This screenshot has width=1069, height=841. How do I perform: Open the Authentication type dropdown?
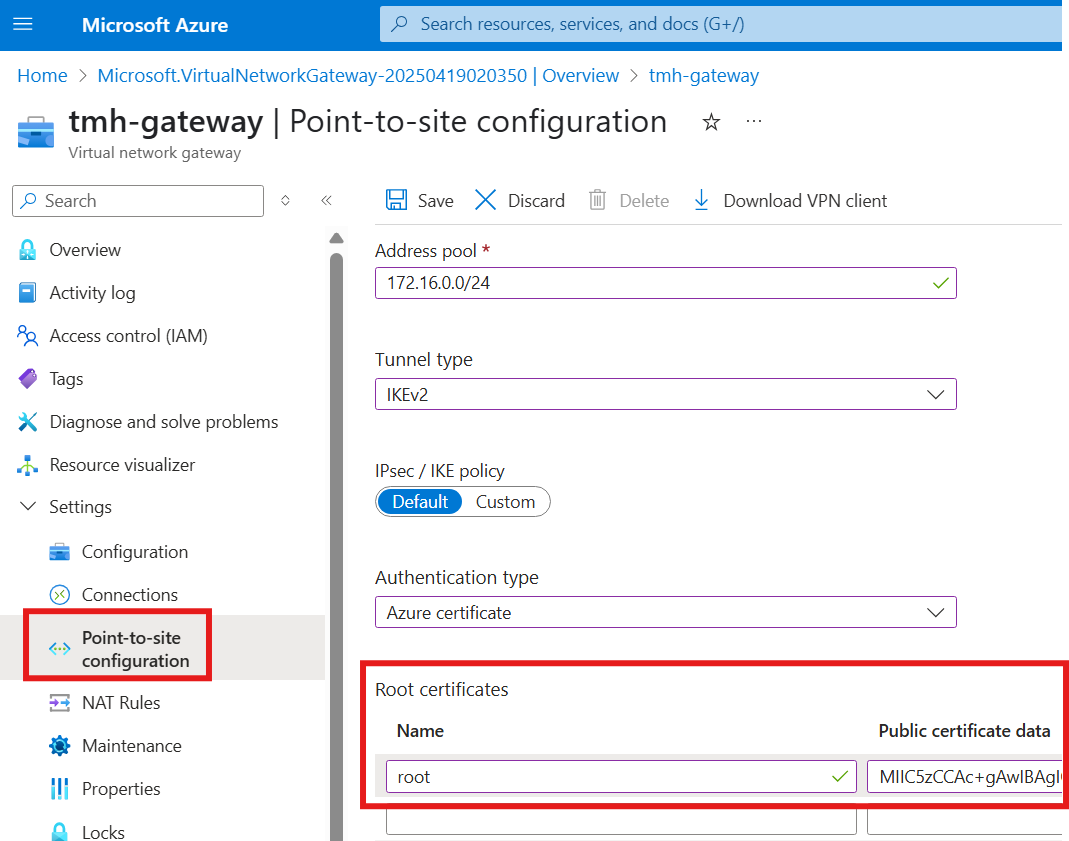[x=665, y=613]
